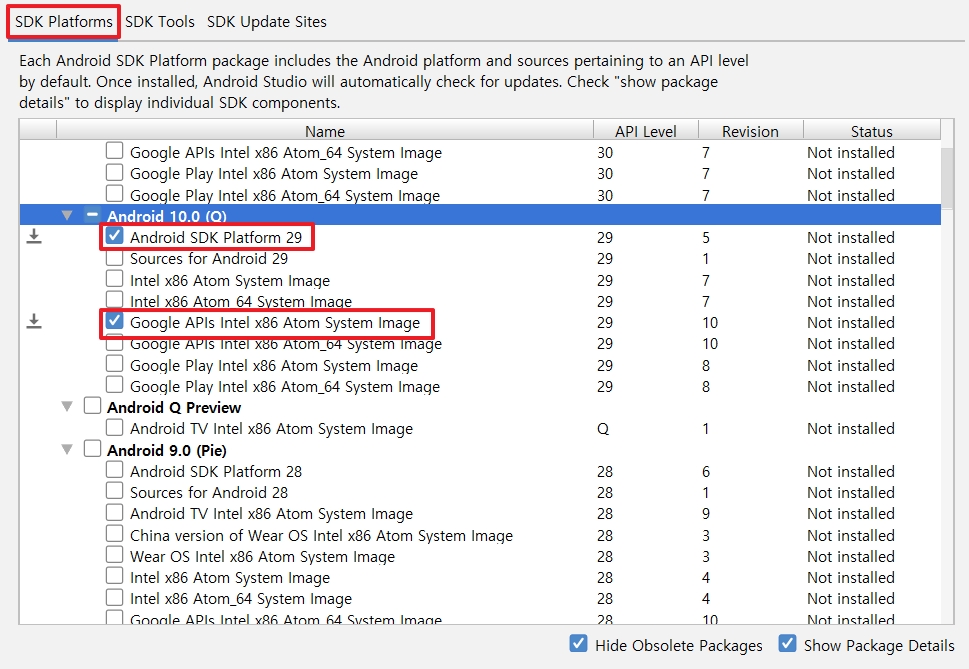Collapse the Android 9.0 (Pie) group

67,450
